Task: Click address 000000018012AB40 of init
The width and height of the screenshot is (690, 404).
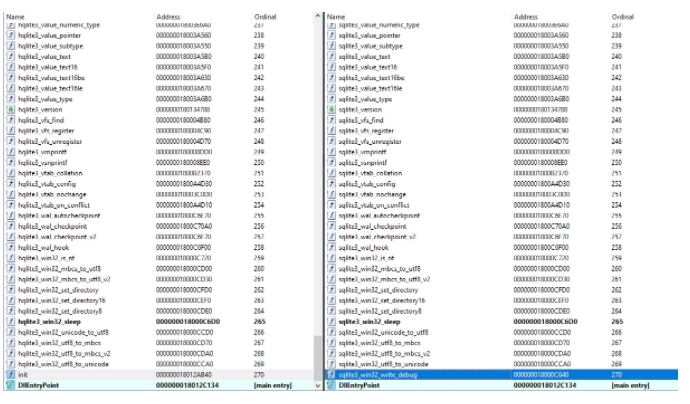Action: click(x=184, y=375)
